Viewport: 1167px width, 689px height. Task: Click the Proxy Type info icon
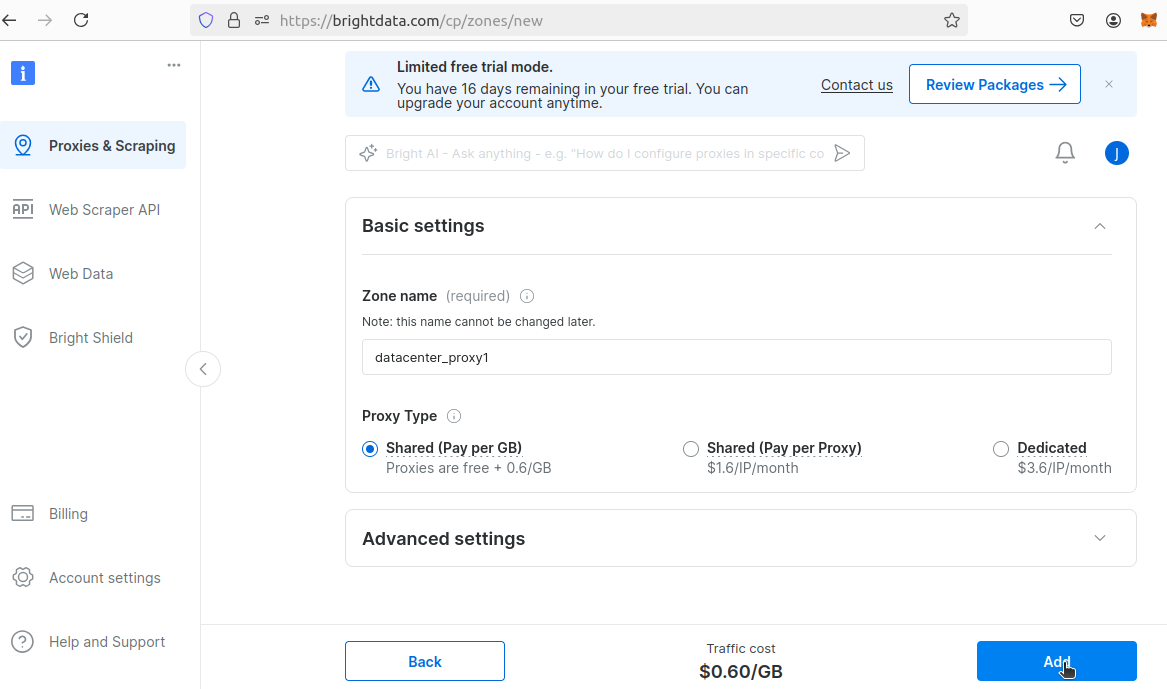[454, 416]
